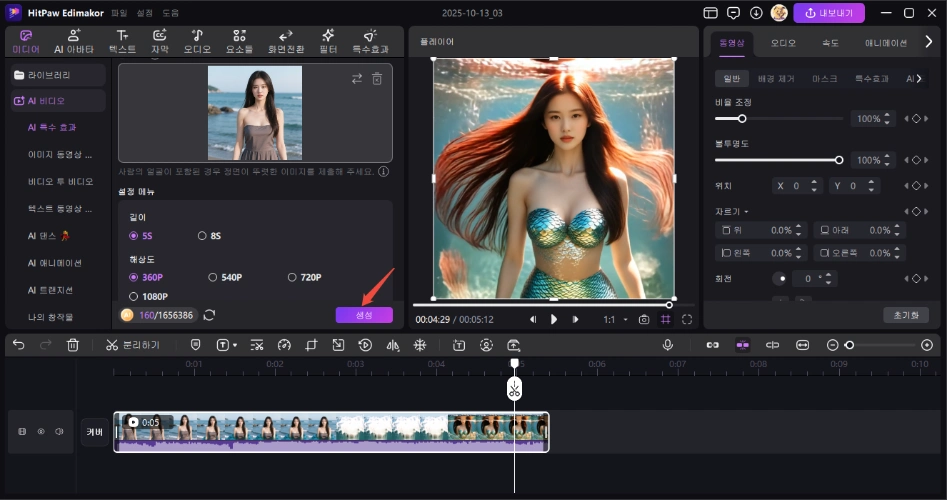Image resolution: width=947 pixels, height=500 pixels.
Task: Choose 1080P resolution
Action: (149, 296)
